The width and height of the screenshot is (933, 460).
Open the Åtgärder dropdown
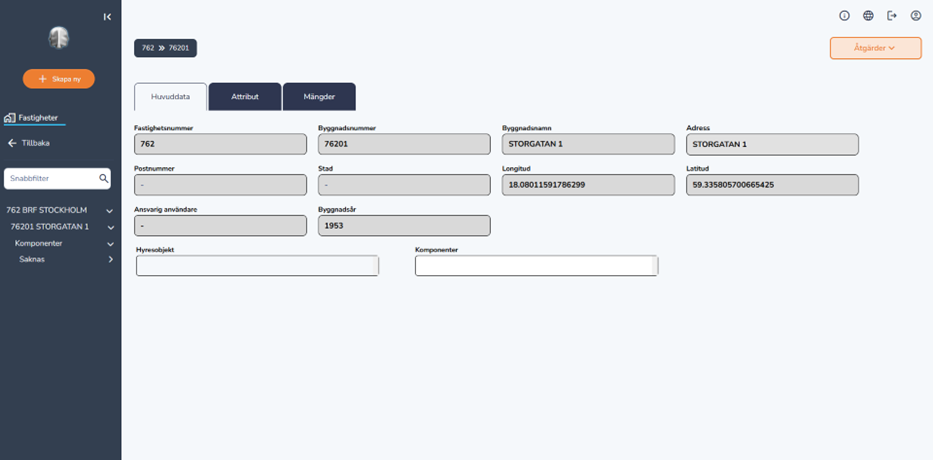pyautogui.click(x=875, y=48)
